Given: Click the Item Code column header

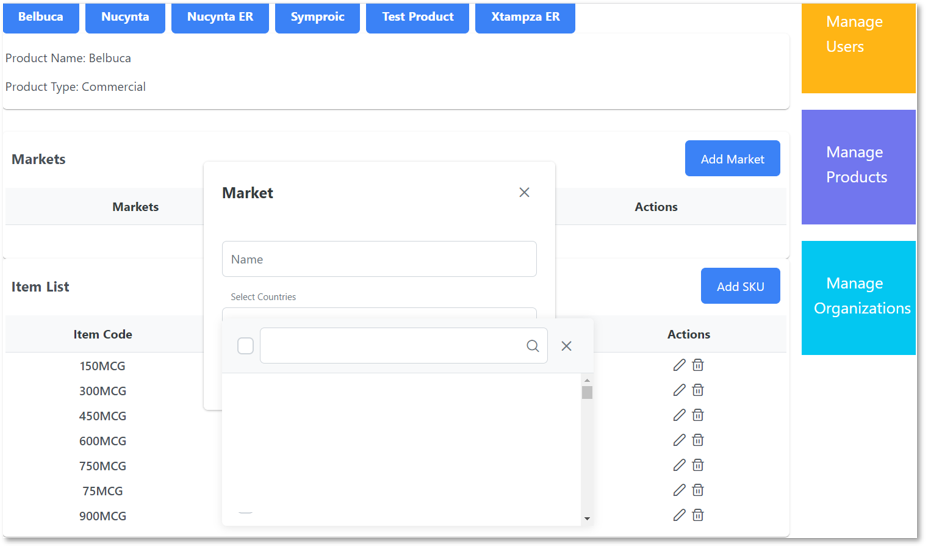Looking at the screenshot, I should tap(103, 334).
